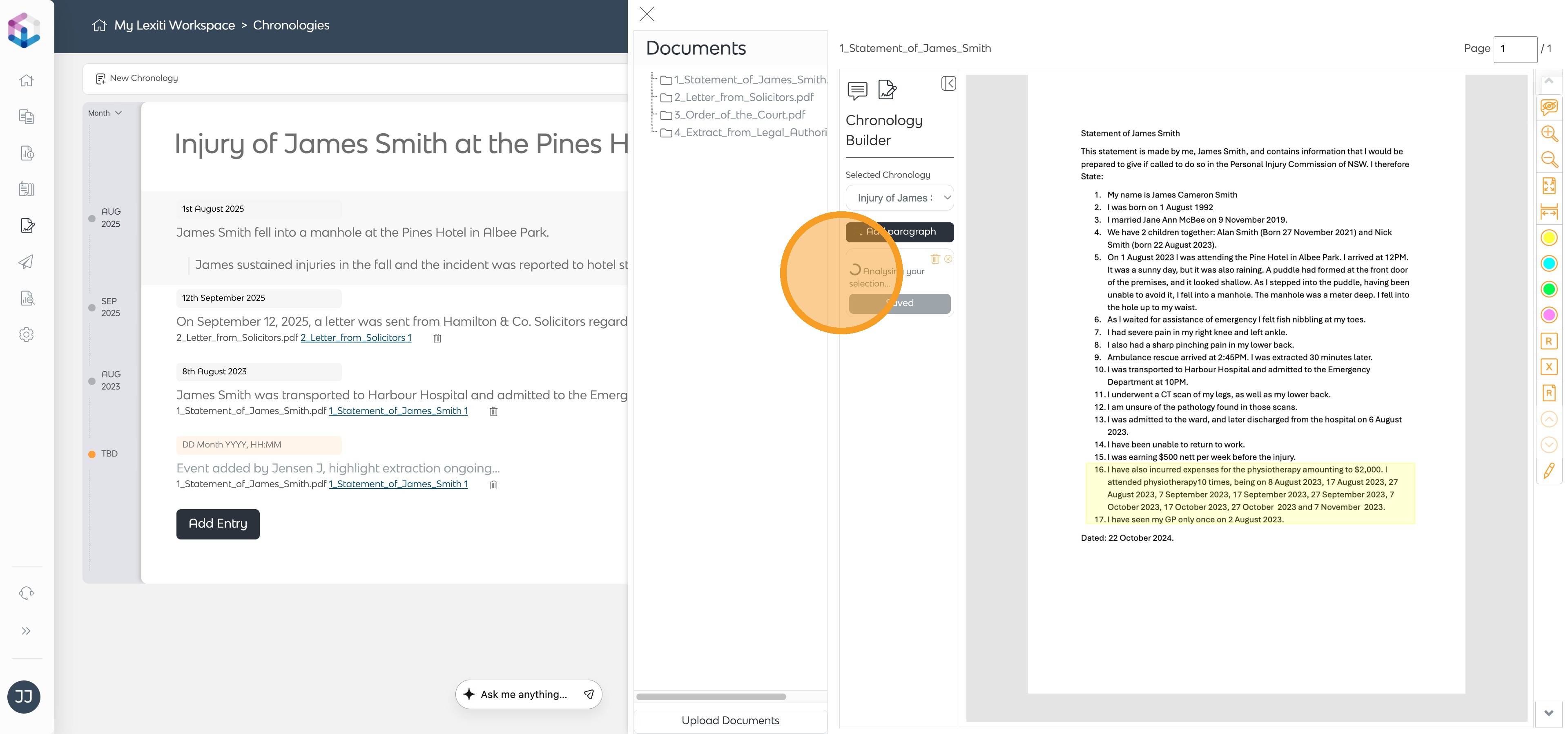
Task: Click the zoom out magnifier icon
Action: tap(1548, 159)
